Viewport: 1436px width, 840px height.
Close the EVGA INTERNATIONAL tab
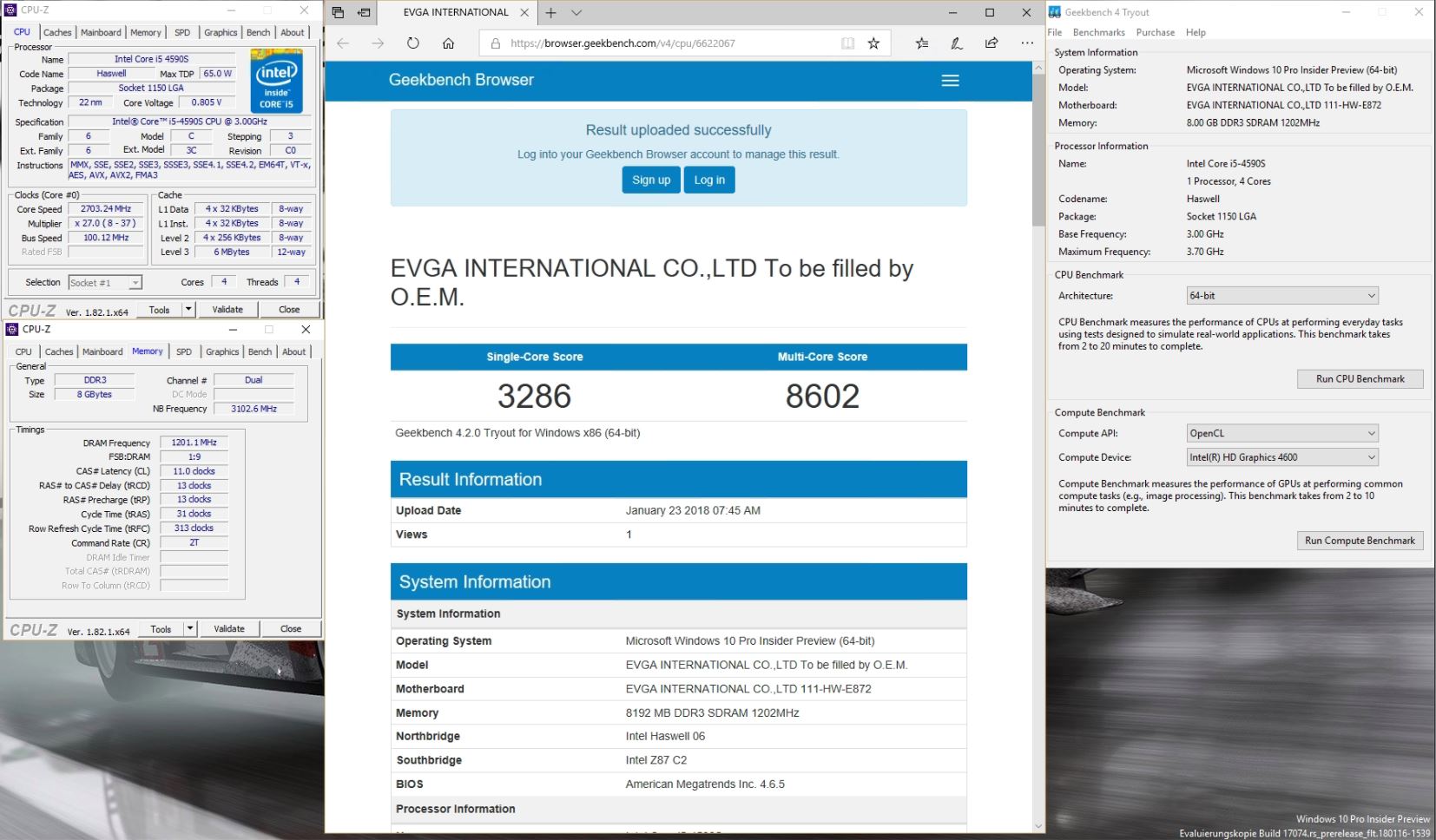524,13
